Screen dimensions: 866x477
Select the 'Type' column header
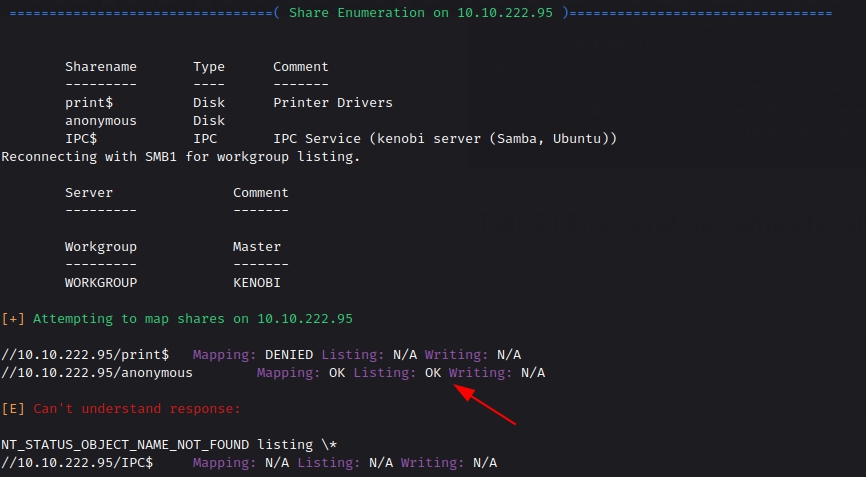click(209, 67)
